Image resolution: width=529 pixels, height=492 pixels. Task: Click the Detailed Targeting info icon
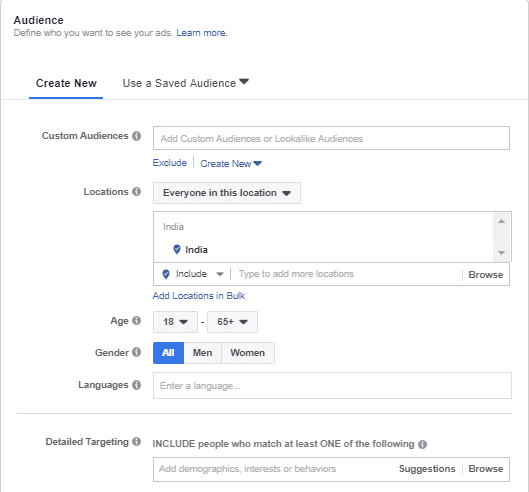point(136,441)
